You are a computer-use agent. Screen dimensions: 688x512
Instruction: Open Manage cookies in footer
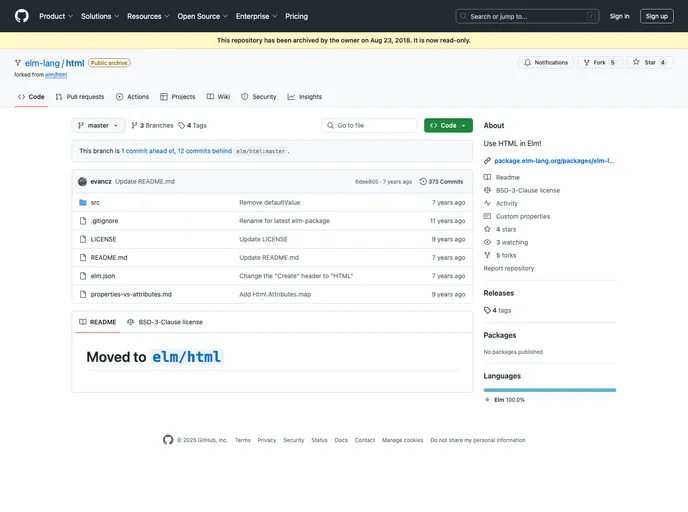point(402,440)
